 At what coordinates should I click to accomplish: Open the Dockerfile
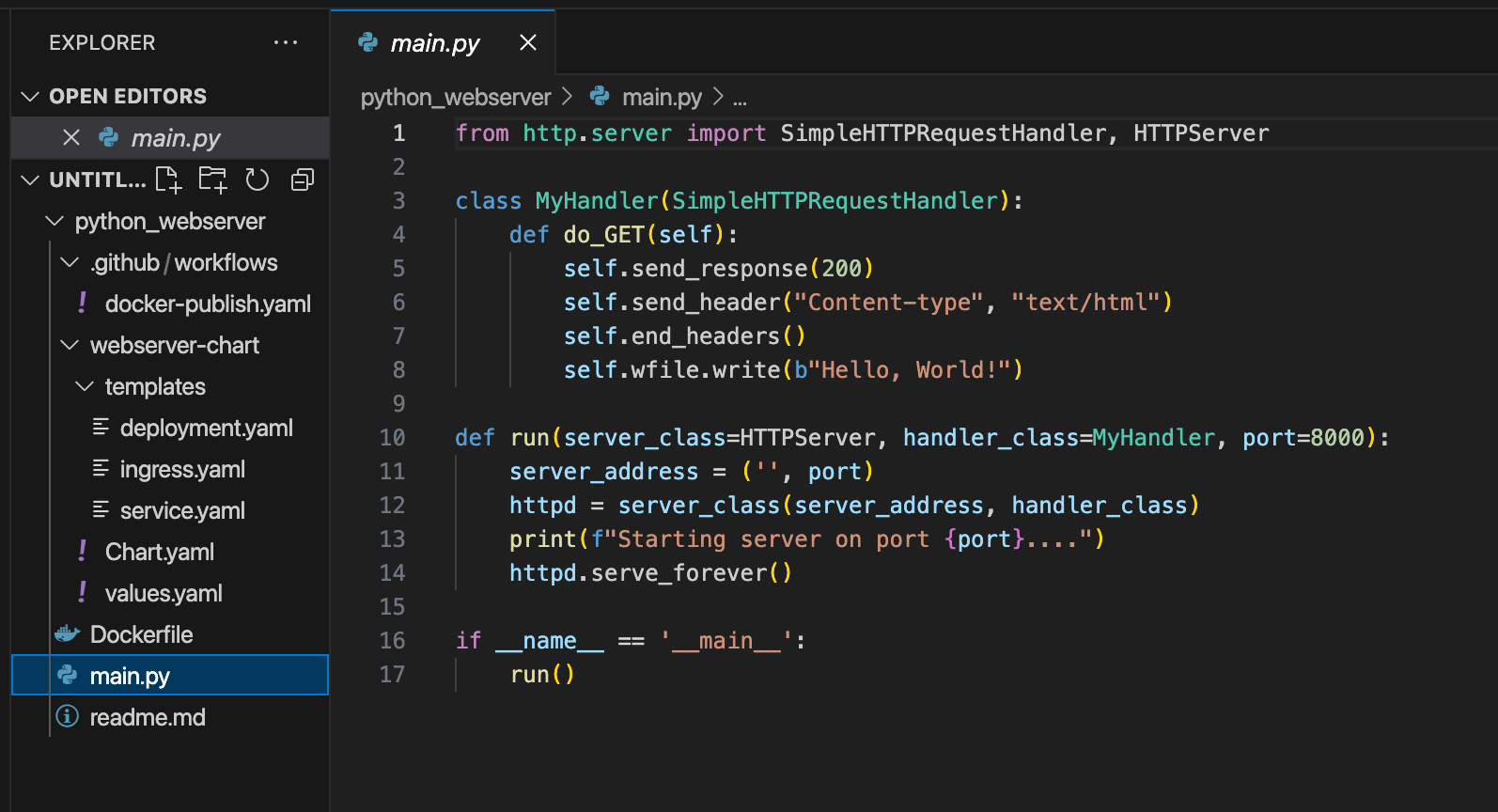point(141,634)
